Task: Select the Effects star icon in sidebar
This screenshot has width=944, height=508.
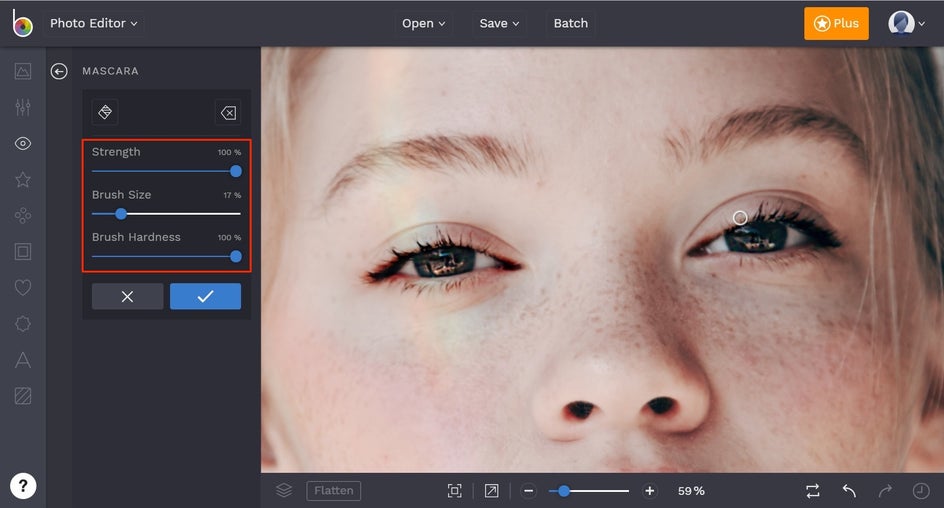Action: coord(23,180)
